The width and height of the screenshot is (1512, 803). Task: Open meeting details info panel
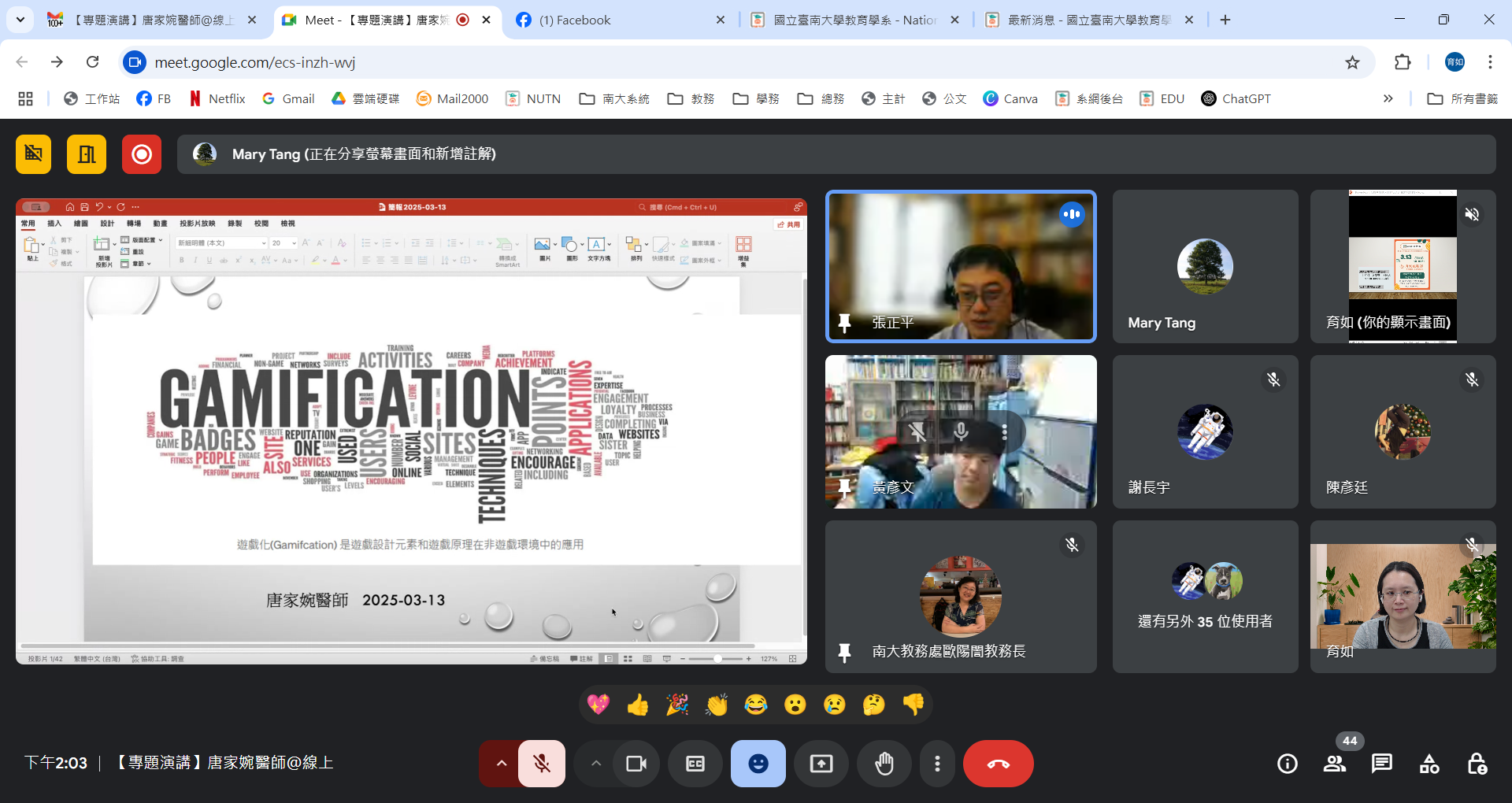(x=1286, y=763)
